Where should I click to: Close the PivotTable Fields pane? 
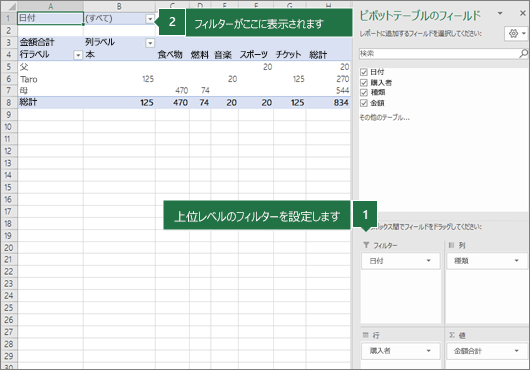tap(523, 13)
